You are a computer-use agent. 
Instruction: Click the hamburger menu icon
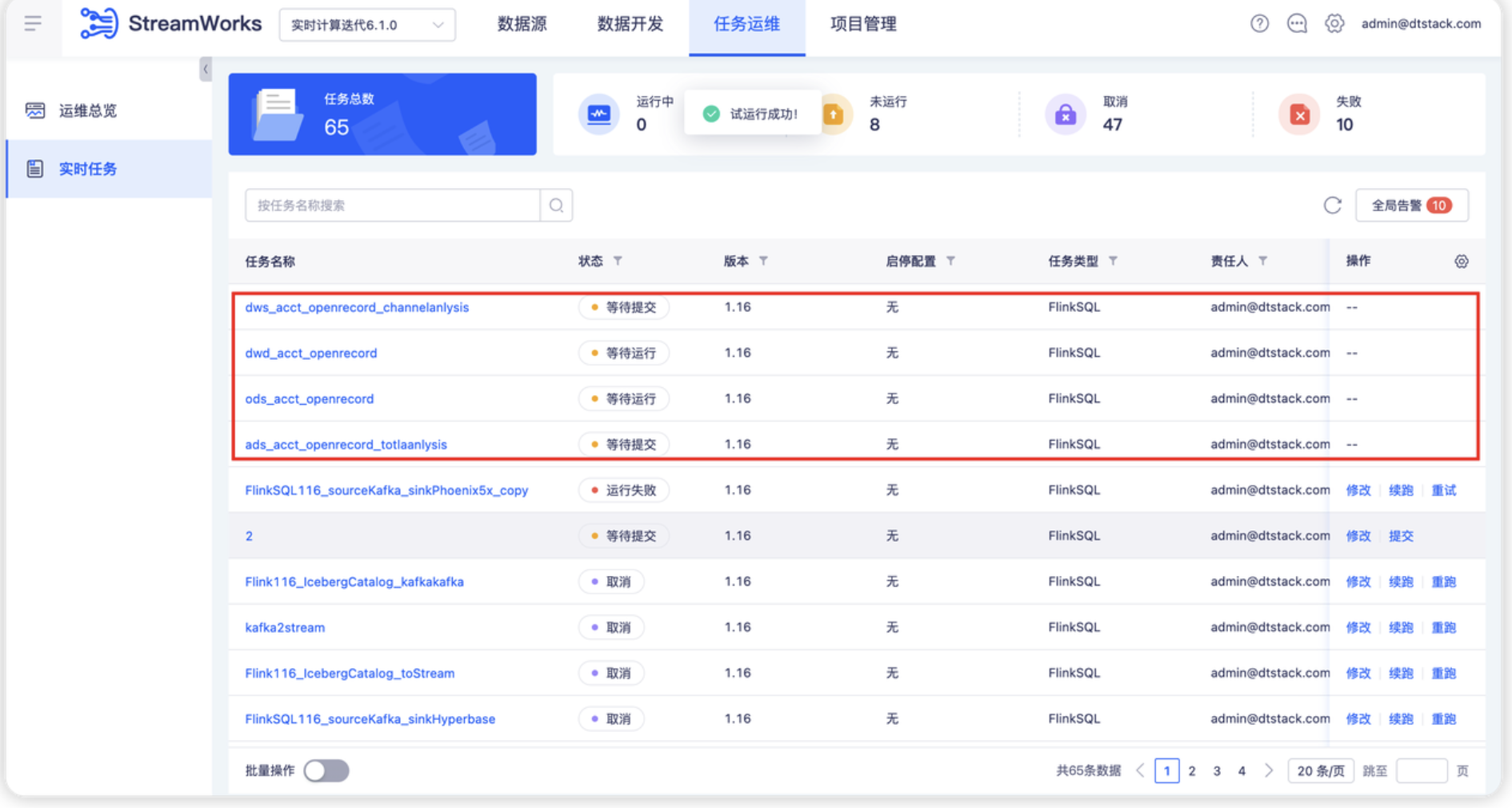(x=33, y=23)
